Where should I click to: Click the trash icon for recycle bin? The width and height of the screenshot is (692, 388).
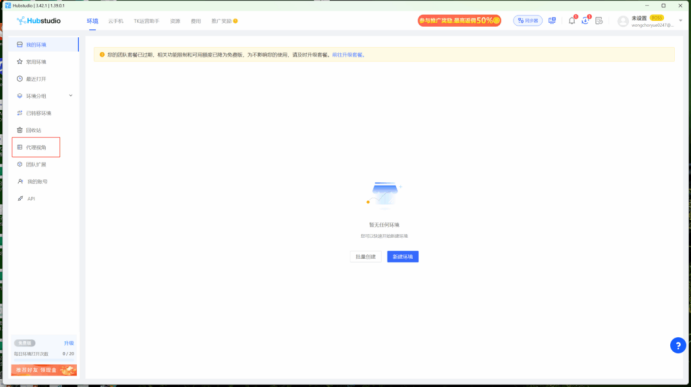click(19, 130)
